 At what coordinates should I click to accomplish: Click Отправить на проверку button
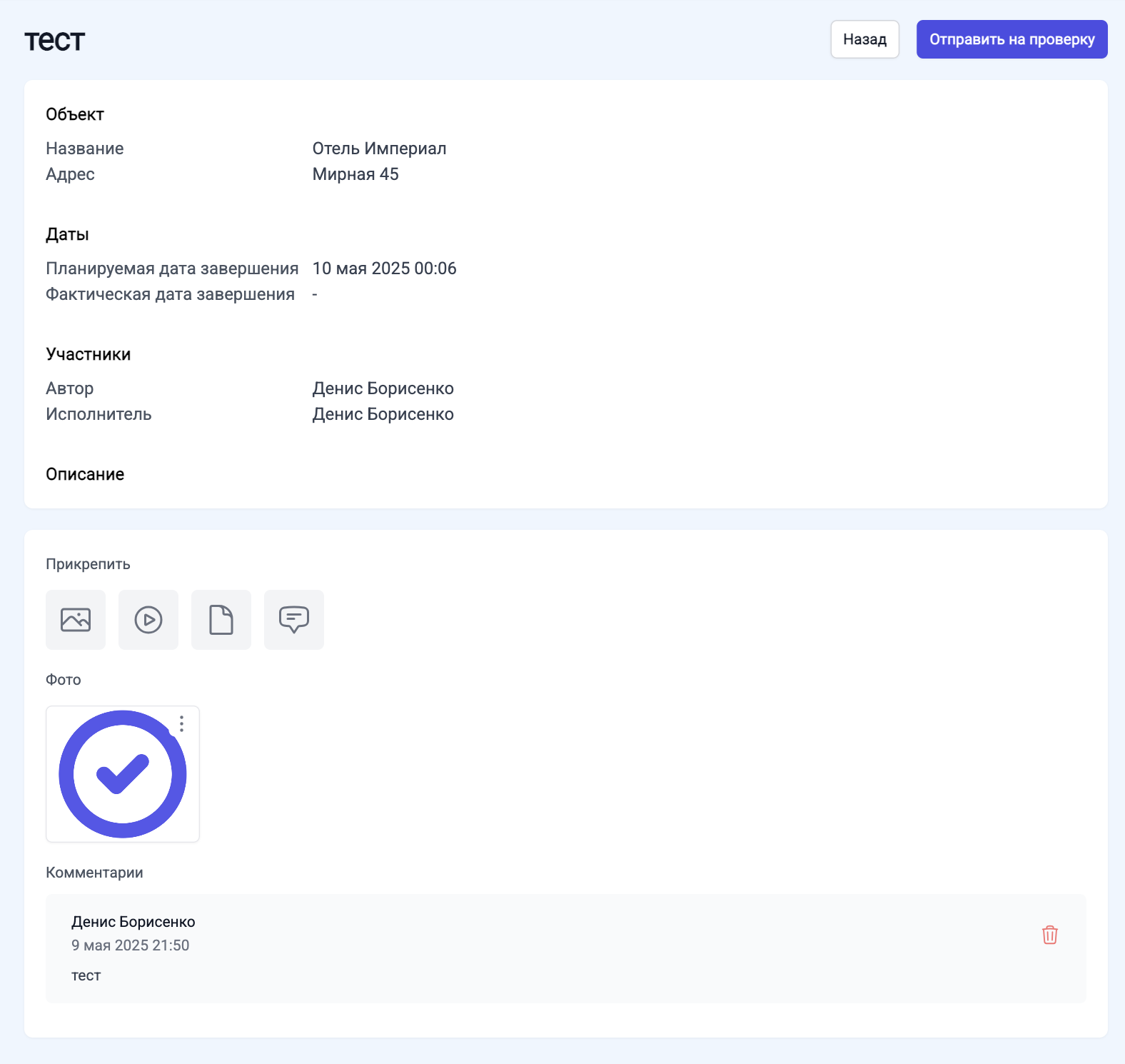[1012, 39]
